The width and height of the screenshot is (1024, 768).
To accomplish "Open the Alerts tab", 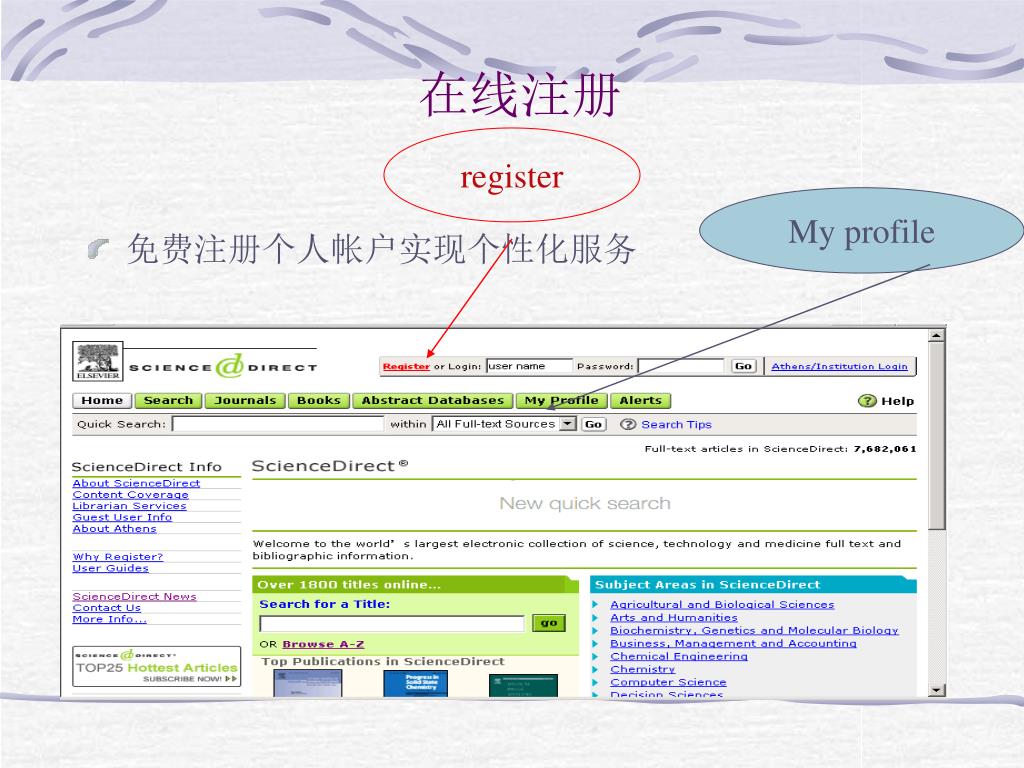I will (641, 400).
